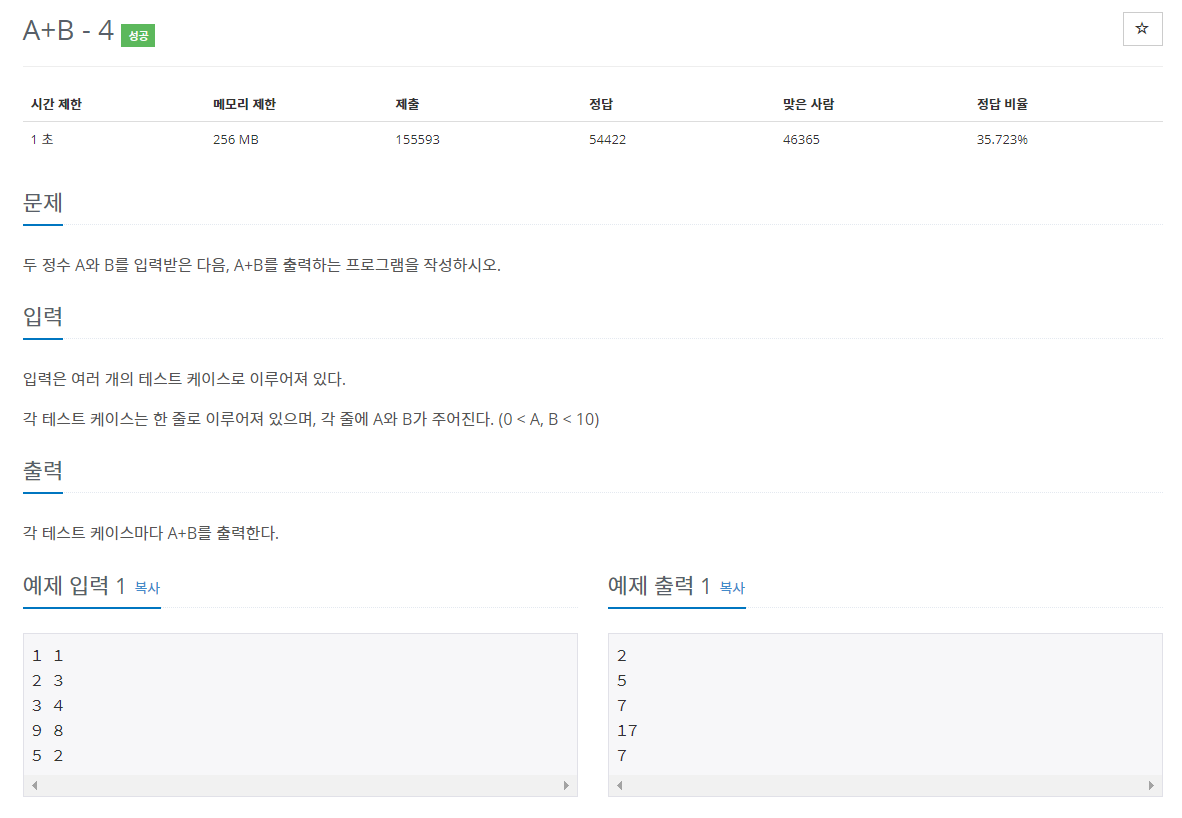Click the 메모리 제한 column header
The image size is (1182, 818).
pos(244,104)
